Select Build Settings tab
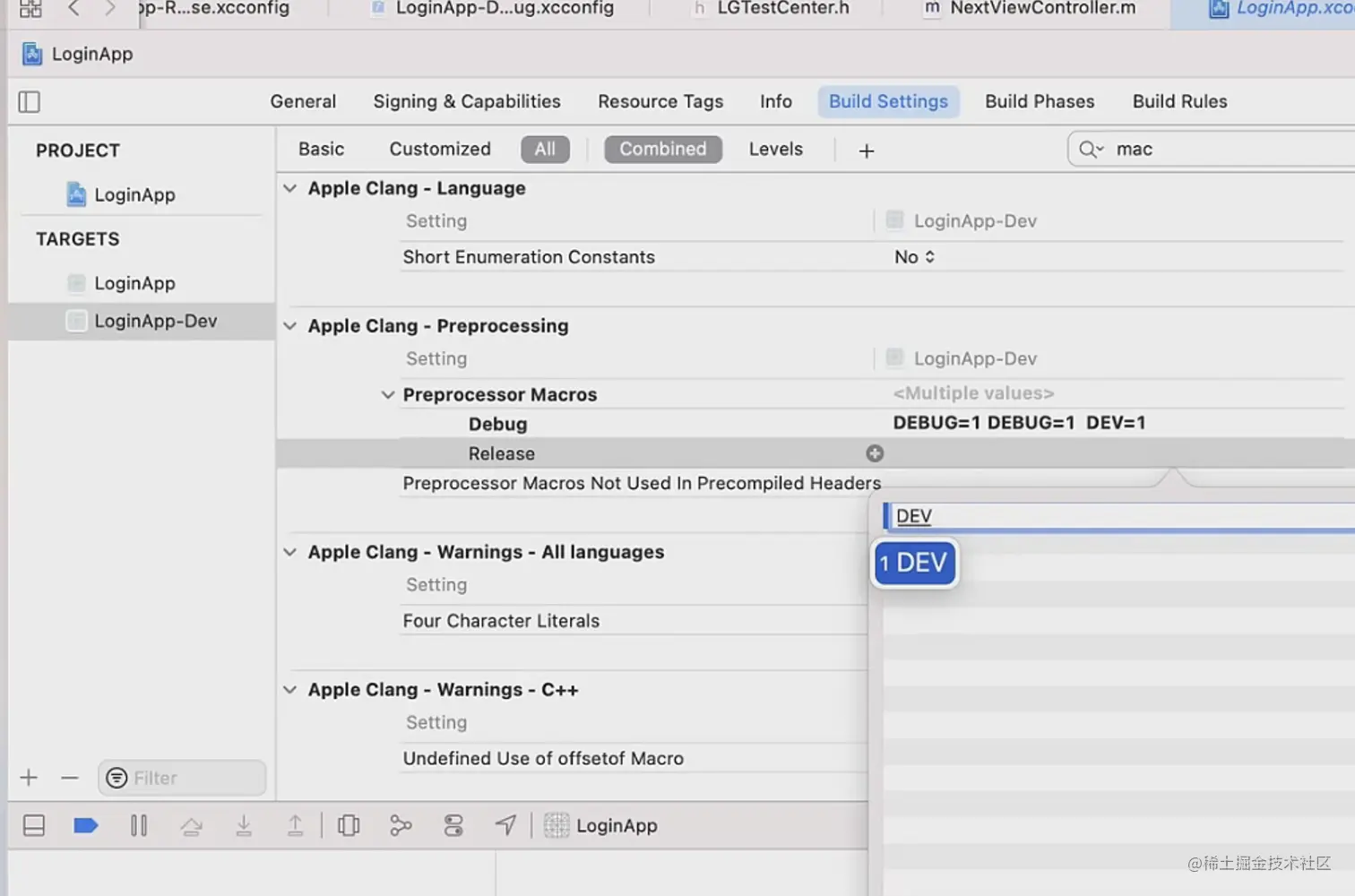Image resolution: width=1355 pixels, height=896 pixels. point(888,101)
